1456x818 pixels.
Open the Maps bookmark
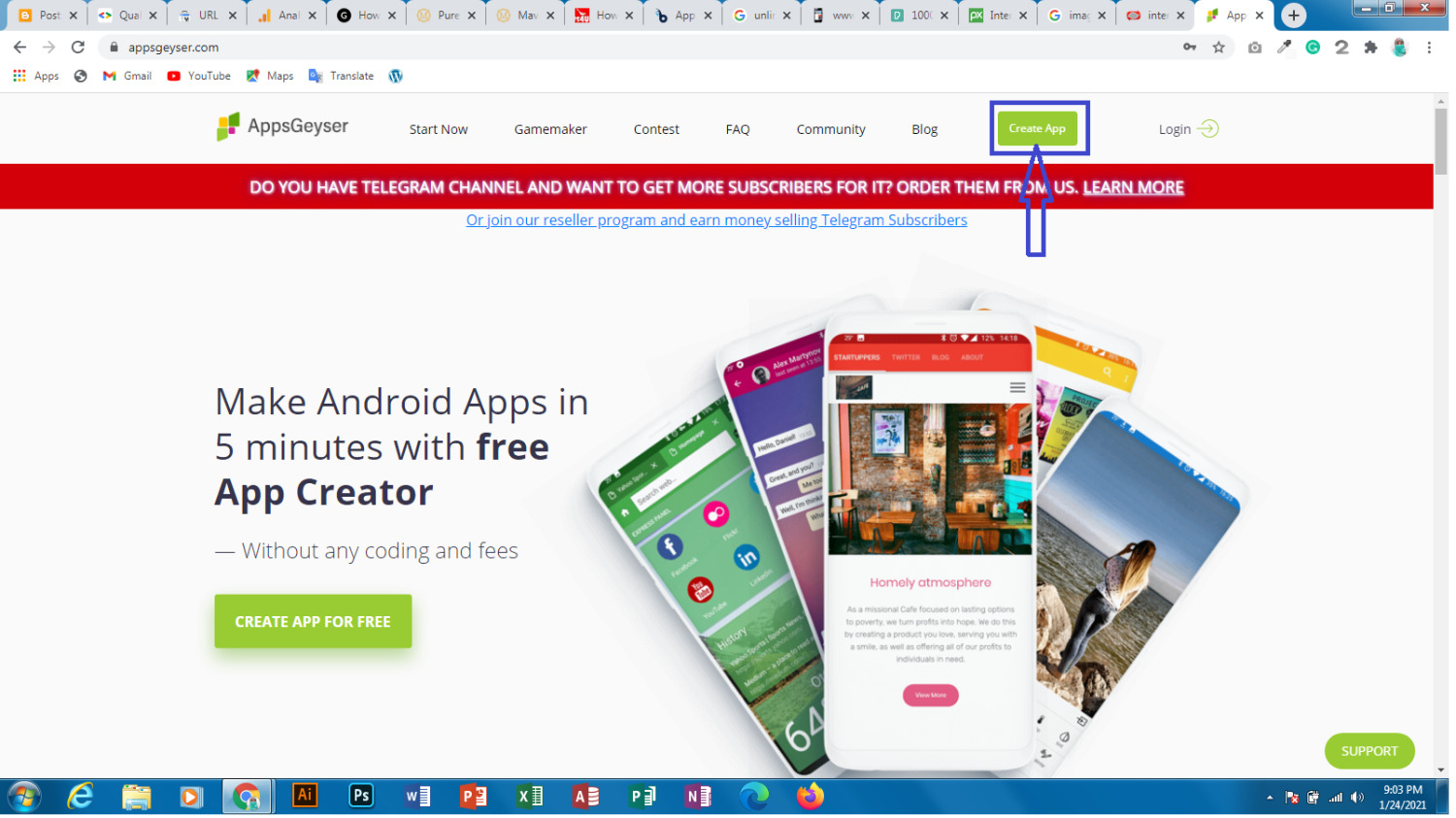click(x=270, y=76)
